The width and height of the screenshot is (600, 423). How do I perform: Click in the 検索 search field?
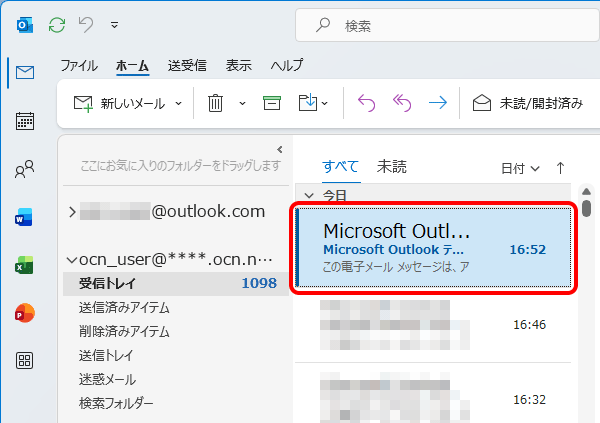click(447, 25)
